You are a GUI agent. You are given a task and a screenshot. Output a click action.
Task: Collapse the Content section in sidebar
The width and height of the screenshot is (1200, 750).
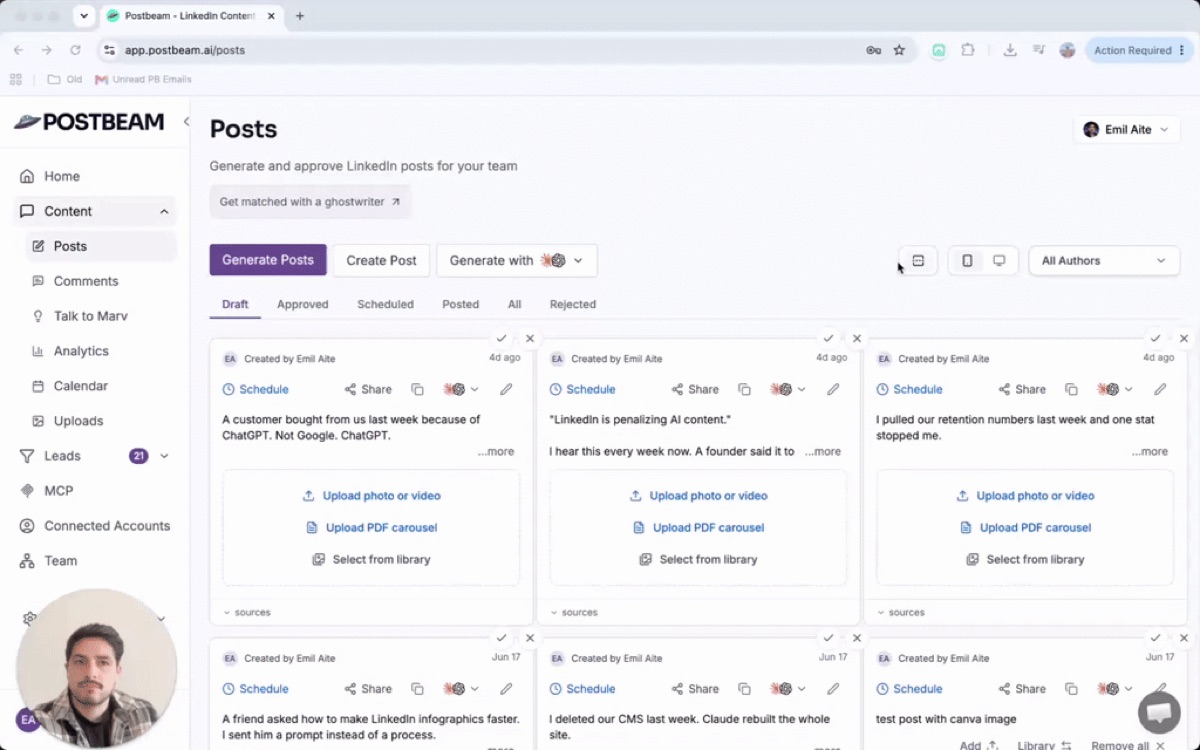coord(164,211)
